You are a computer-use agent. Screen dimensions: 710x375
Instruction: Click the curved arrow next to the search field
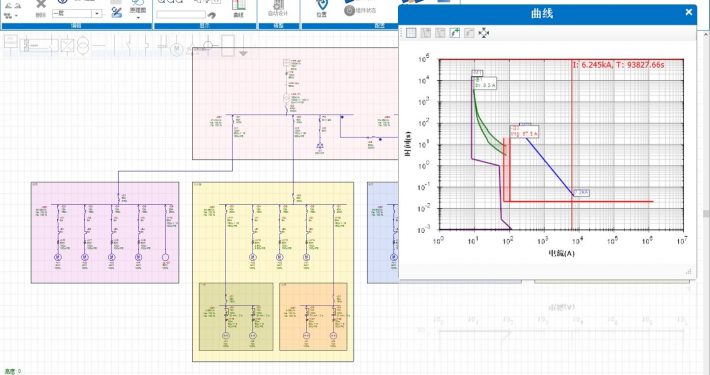(212, 15)
